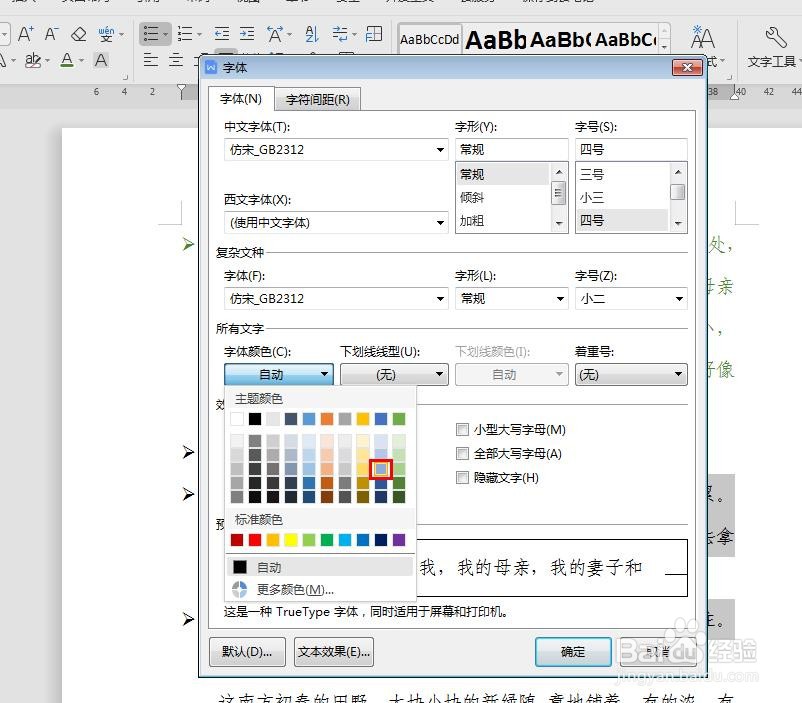The width and height of the screenshot is (802, 703).
Task: Open the Pinyin Guide tool
Action: [107, 33]
